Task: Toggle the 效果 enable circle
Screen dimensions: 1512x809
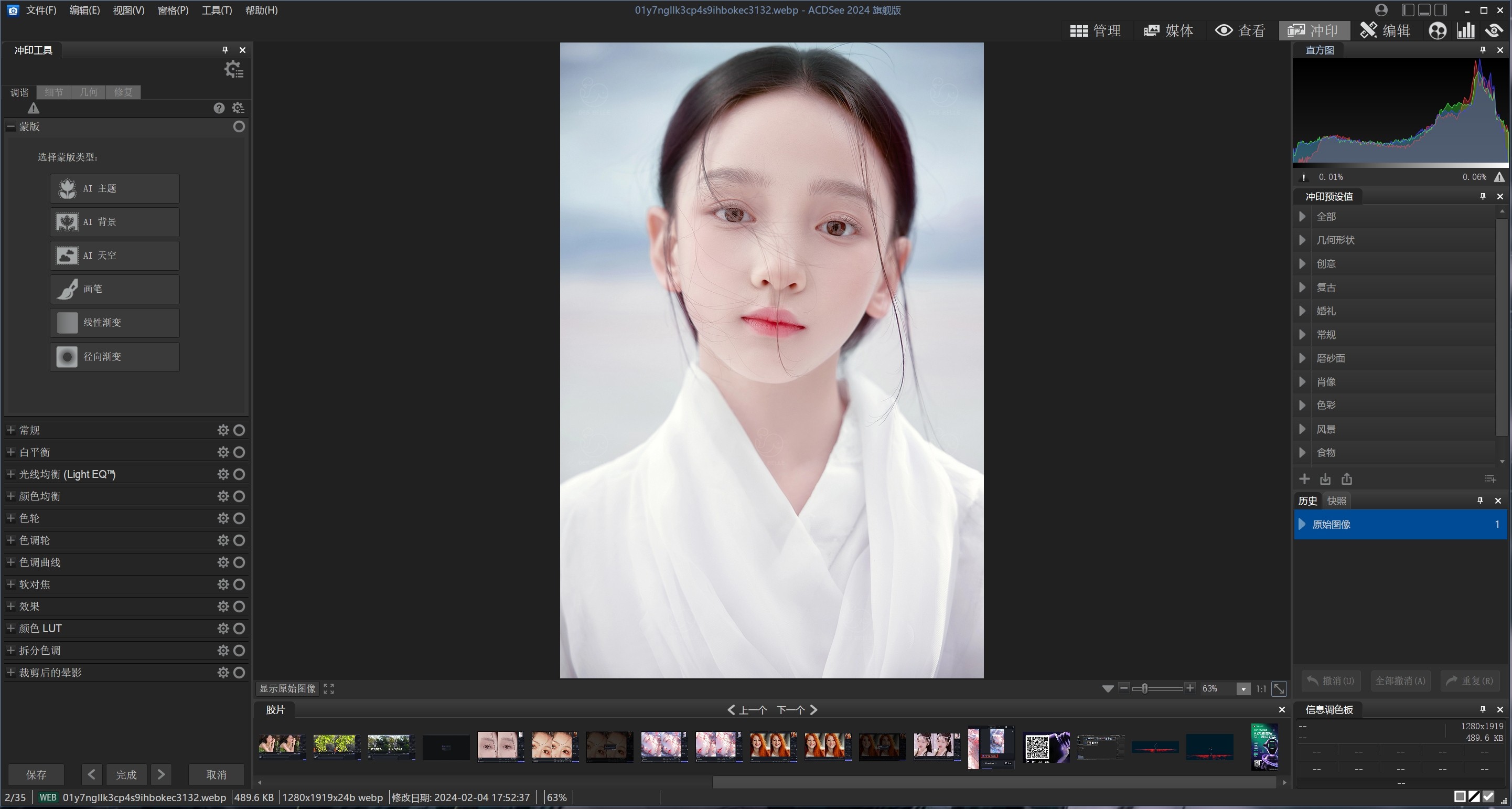Action: tap(239, 606)
